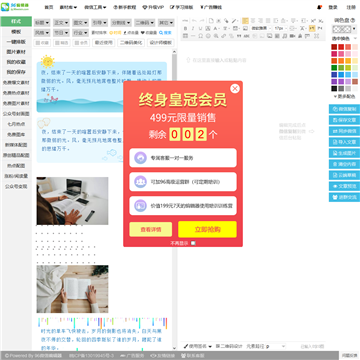Undo the last edit
360x360 pixels.
pos(194,21)
